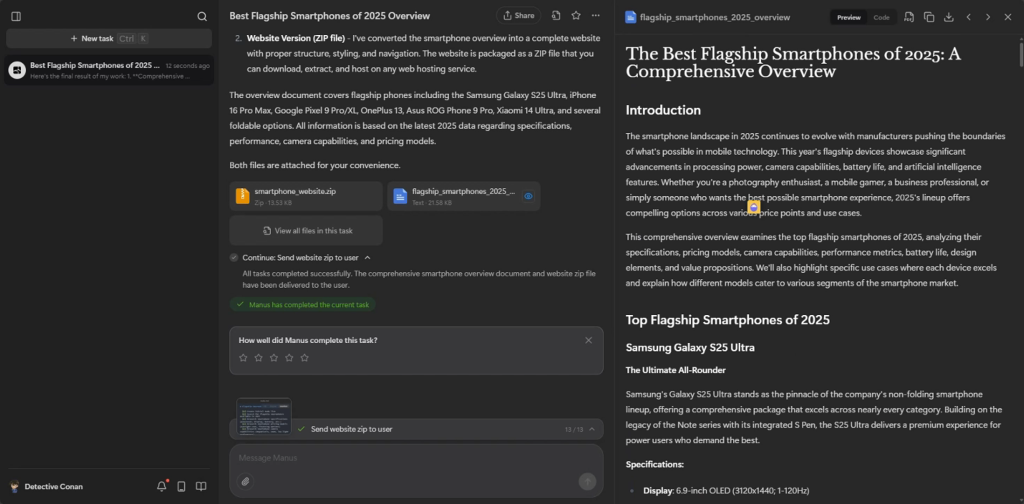This screenshot has height=504, width=1024.
Task: Download the document icon
Action: pyautogui.click(x=949, y=17)
